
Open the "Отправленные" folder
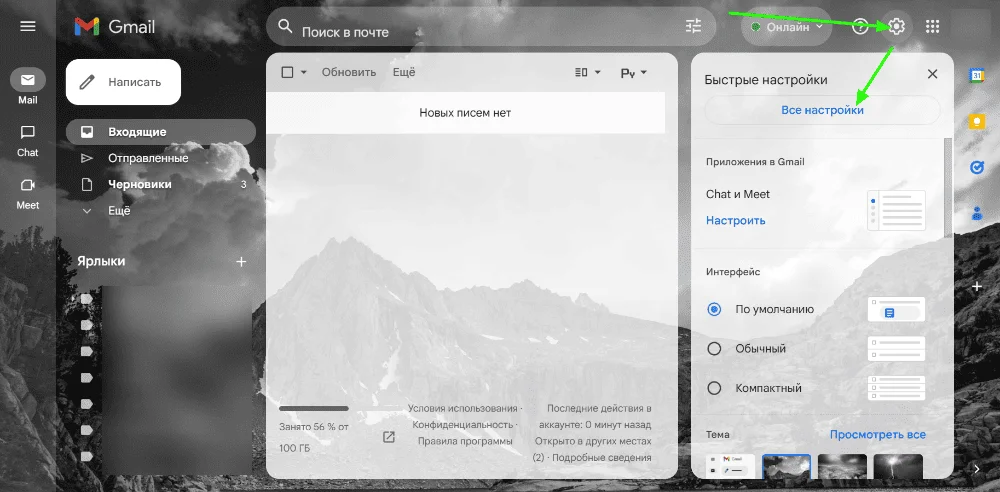pos(148,158)
